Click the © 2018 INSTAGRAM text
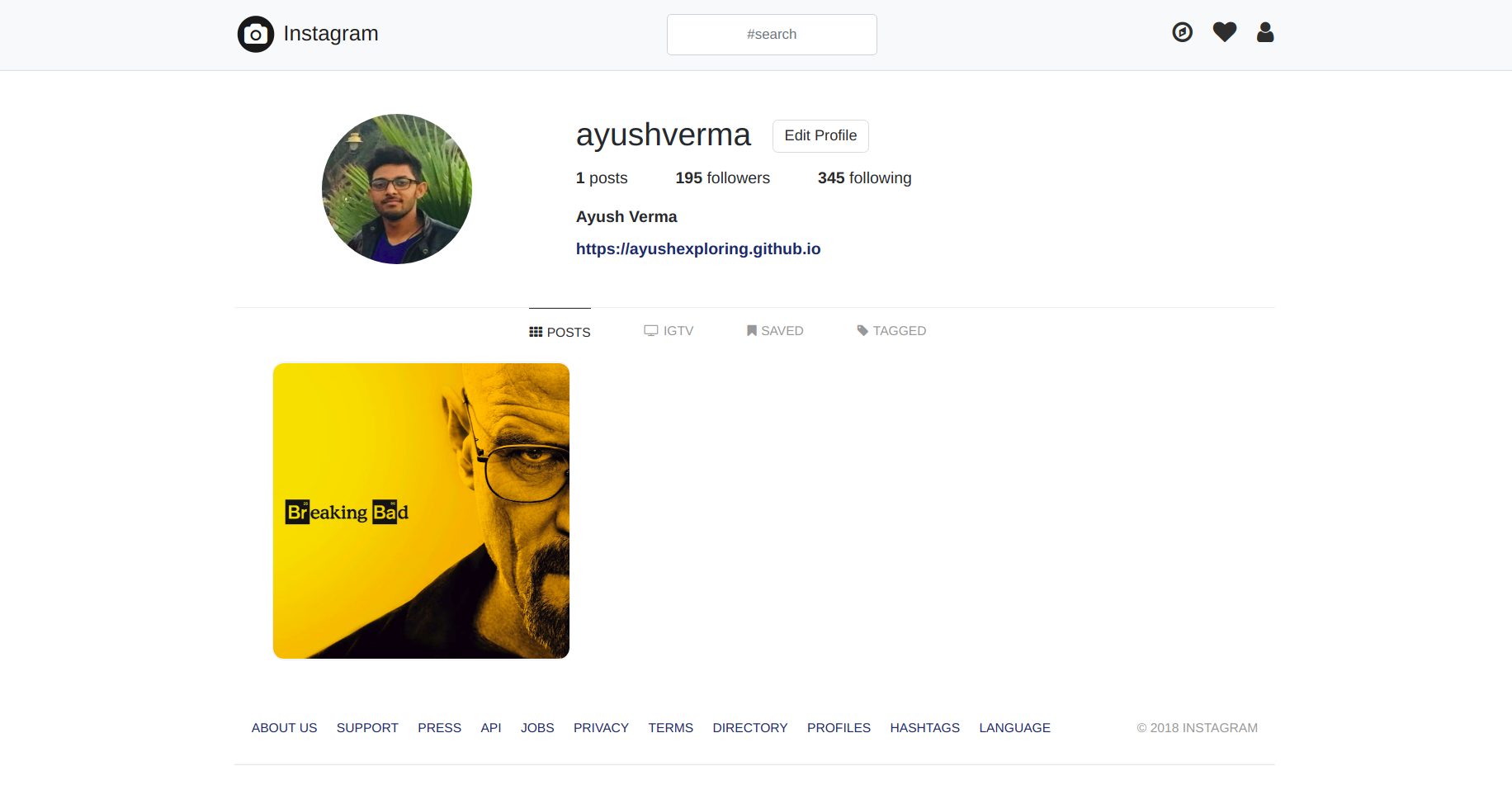 (1197, 728)
